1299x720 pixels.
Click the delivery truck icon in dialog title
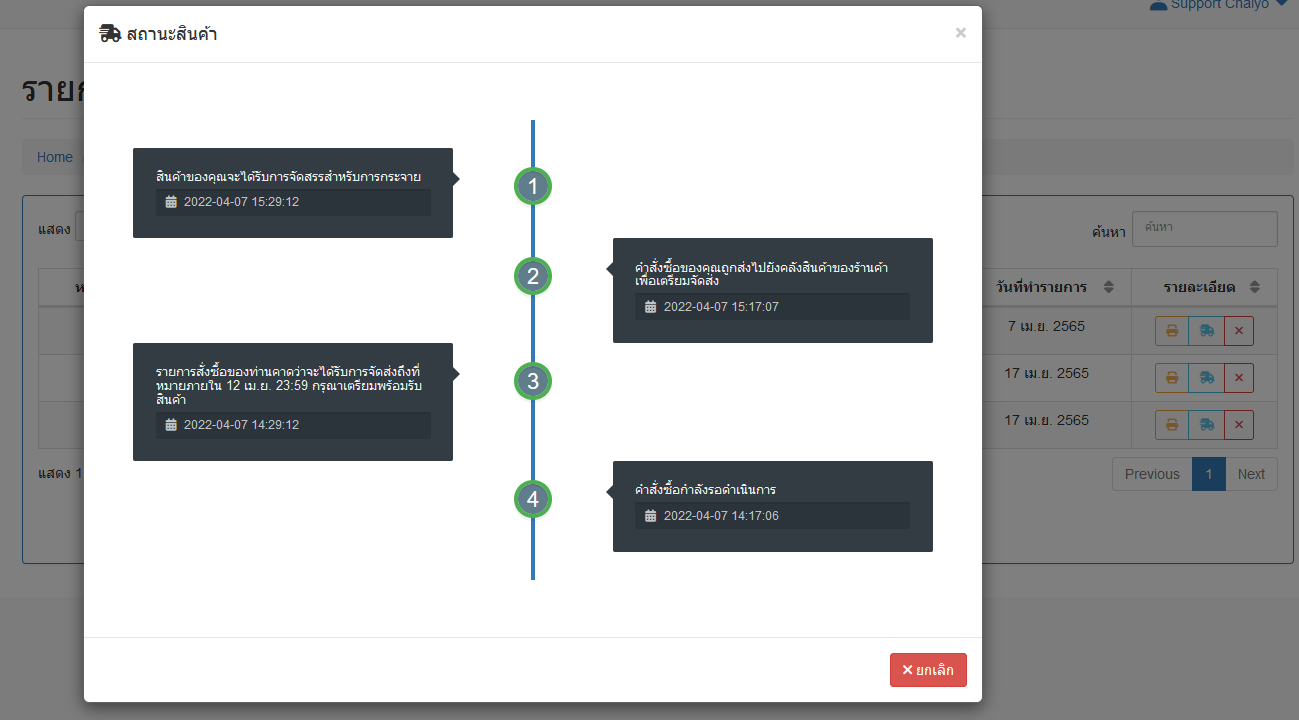click(110, 34)
